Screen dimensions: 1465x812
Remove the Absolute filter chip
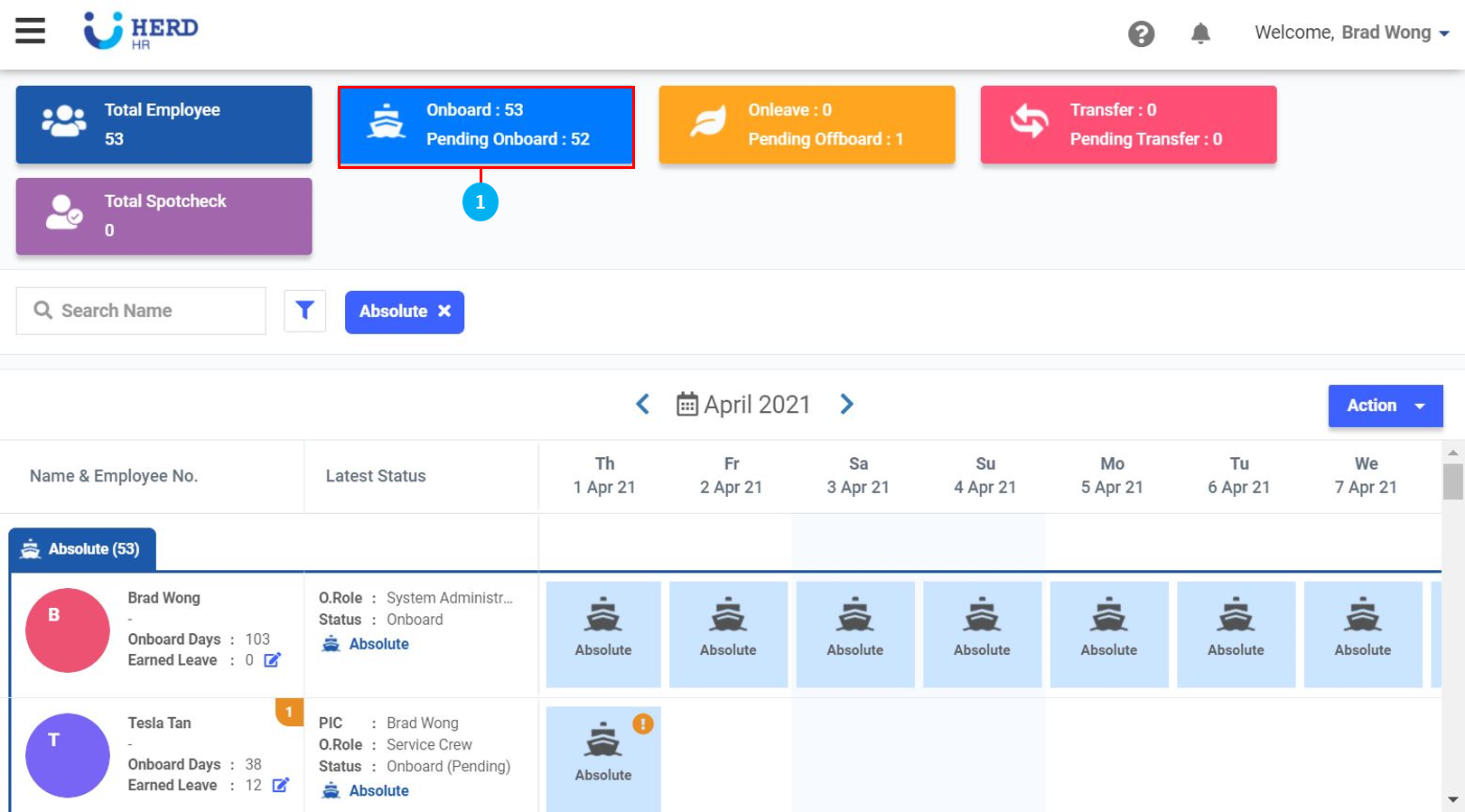point(444,311)
